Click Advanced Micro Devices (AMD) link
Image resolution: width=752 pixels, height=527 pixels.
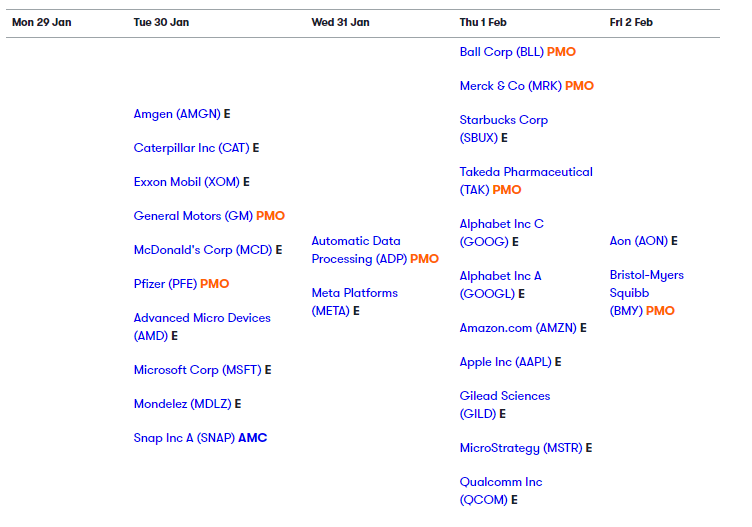[x=202, y=327]
